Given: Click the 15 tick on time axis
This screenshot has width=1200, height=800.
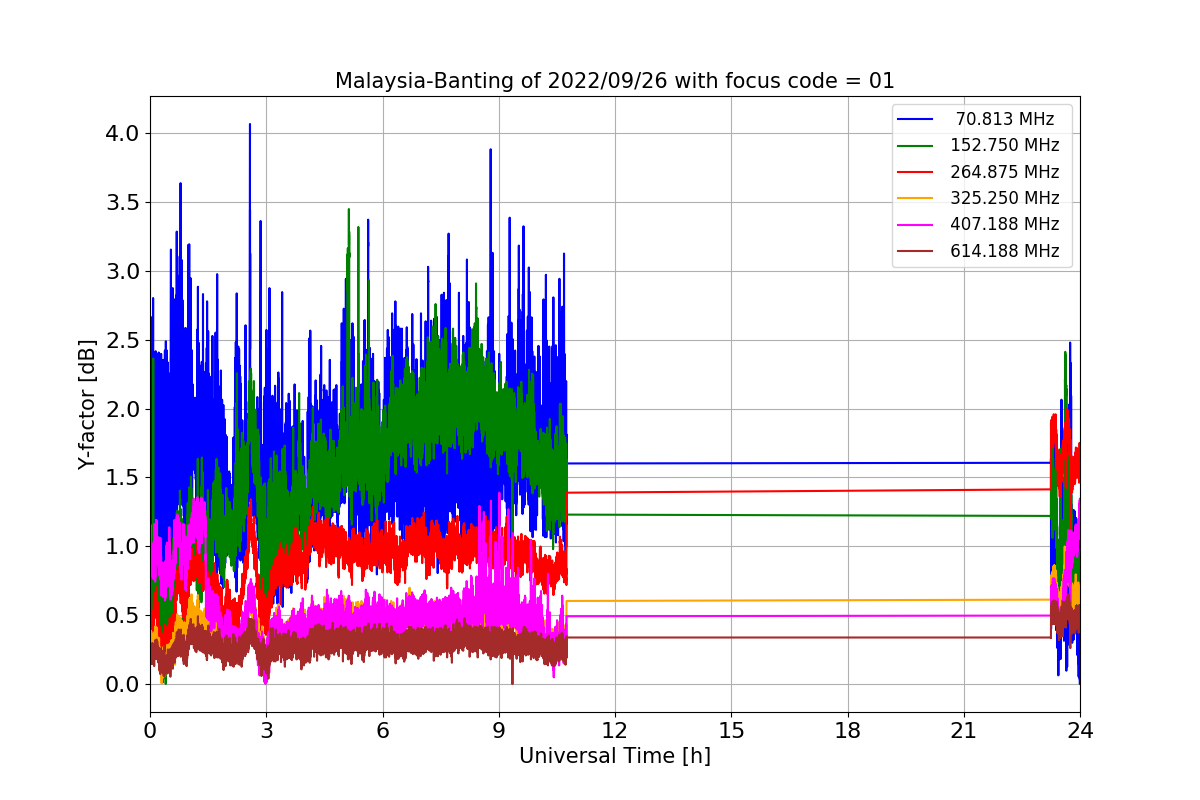Looking at the screenshot, I should click(731, 731).
